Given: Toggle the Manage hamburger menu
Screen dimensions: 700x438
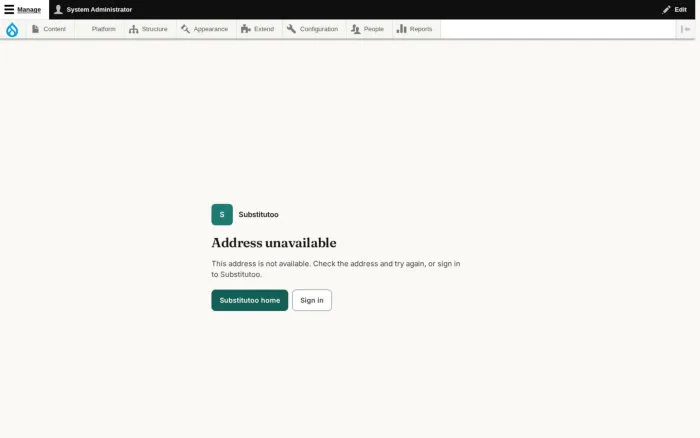Looking at the screenshot, I should coord(24,9).
